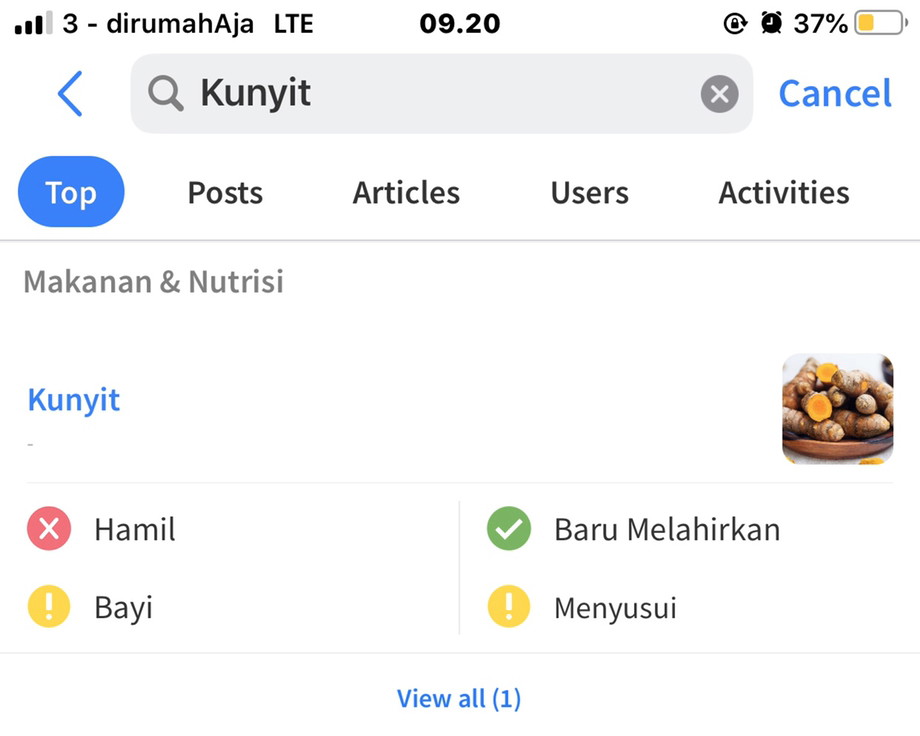
Task: Cancel the search
Action: pyautogui.click(x=835, y=94)
